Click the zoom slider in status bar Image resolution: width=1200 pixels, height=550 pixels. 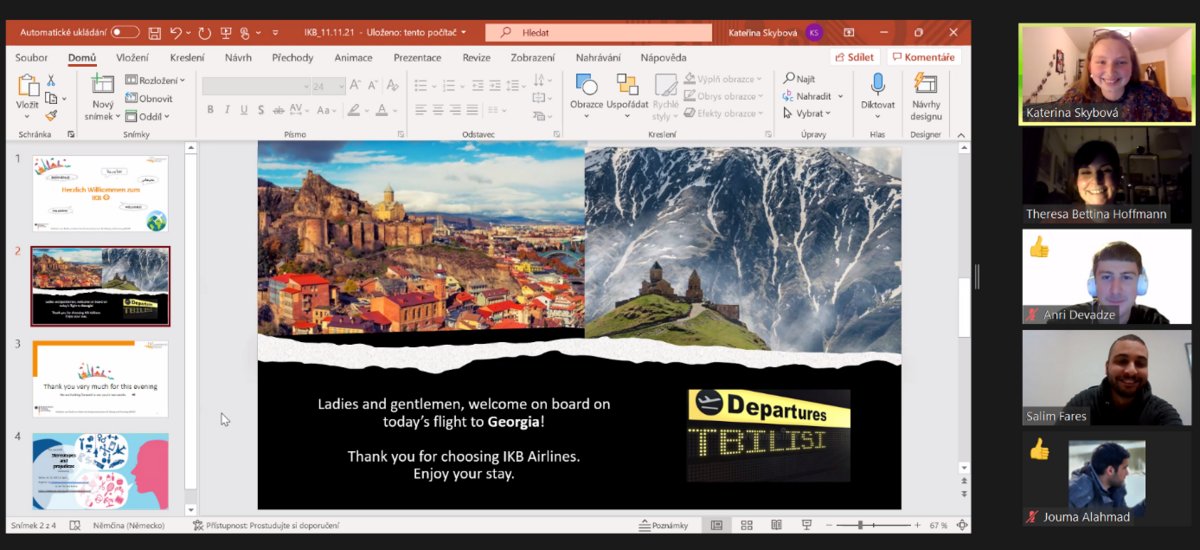[860, 525]
